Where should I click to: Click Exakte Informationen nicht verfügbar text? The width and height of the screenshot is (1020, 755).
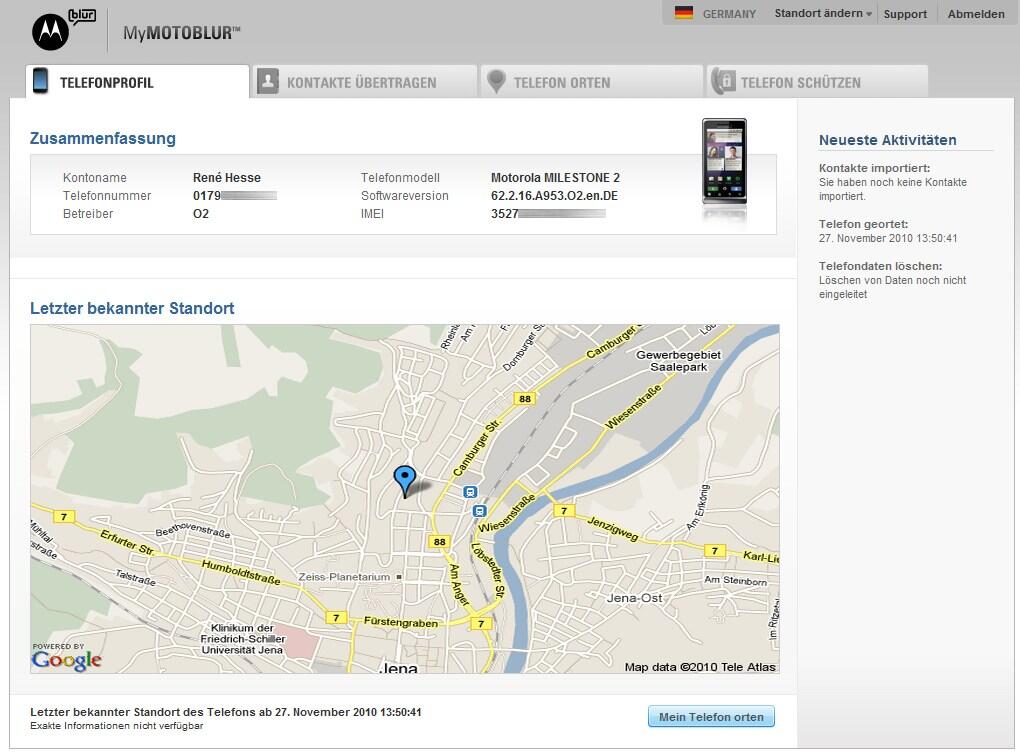click(x=116, y=726)
